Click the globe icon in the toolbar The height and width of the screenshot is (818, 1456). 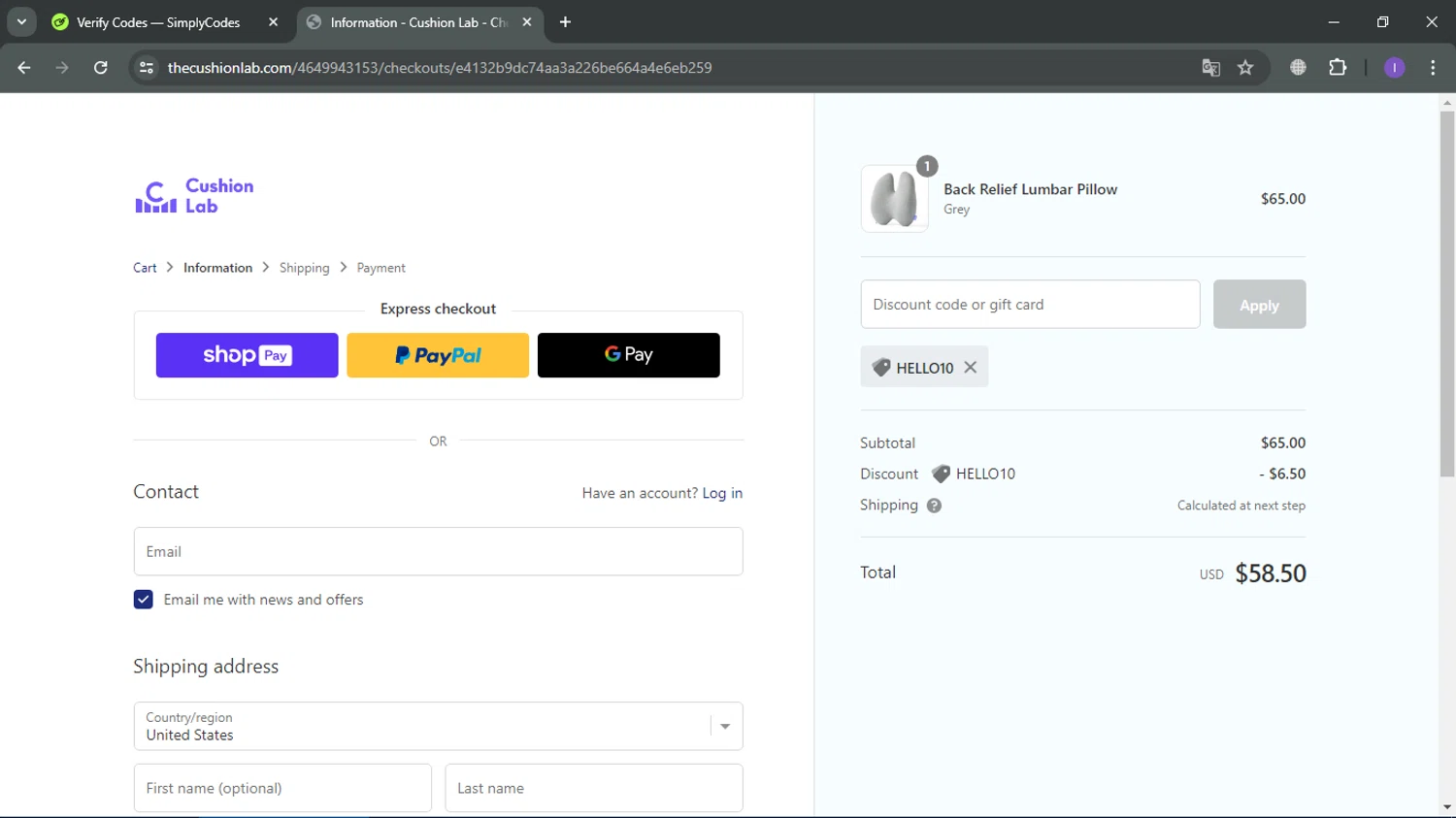(x=1298, y=68)
